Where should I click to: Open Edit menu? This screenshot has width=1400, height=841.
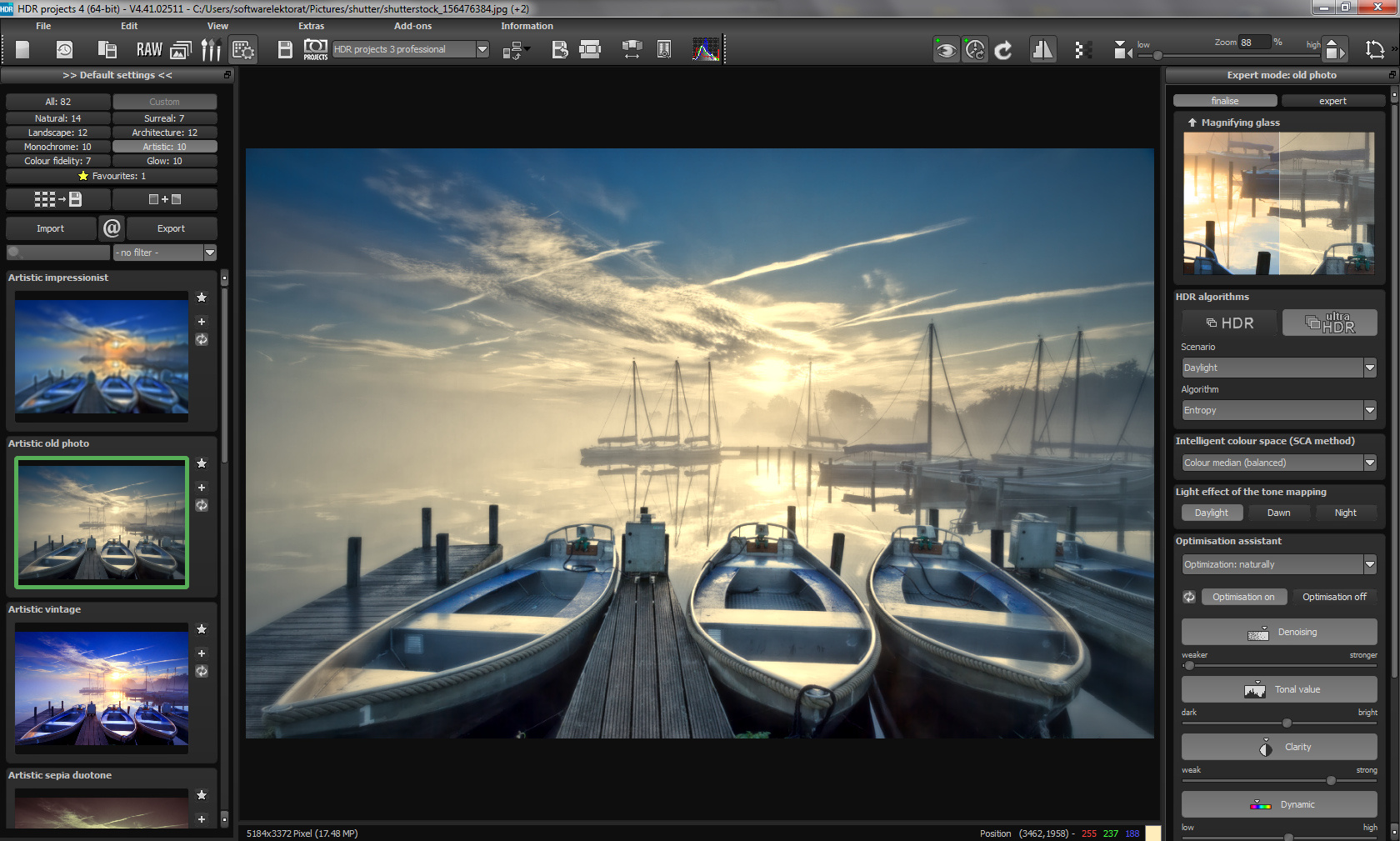129,26
